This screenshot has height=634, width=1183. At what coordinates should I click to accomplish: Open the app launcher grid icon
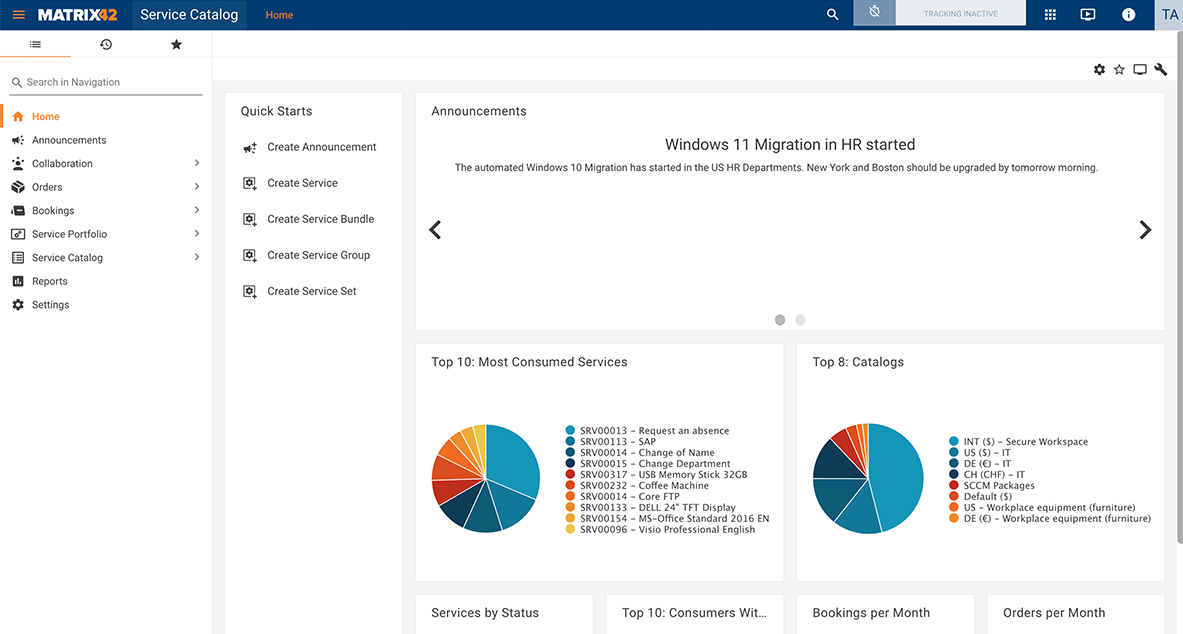tap(1048, 15)
